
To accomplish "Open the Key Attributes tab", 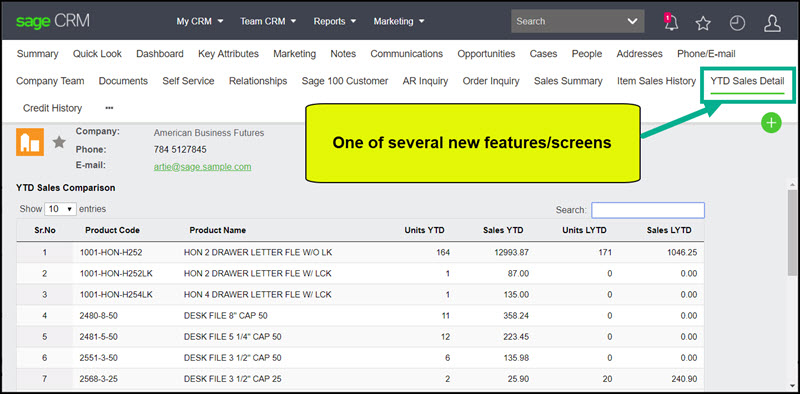I will tap(228, 54).
